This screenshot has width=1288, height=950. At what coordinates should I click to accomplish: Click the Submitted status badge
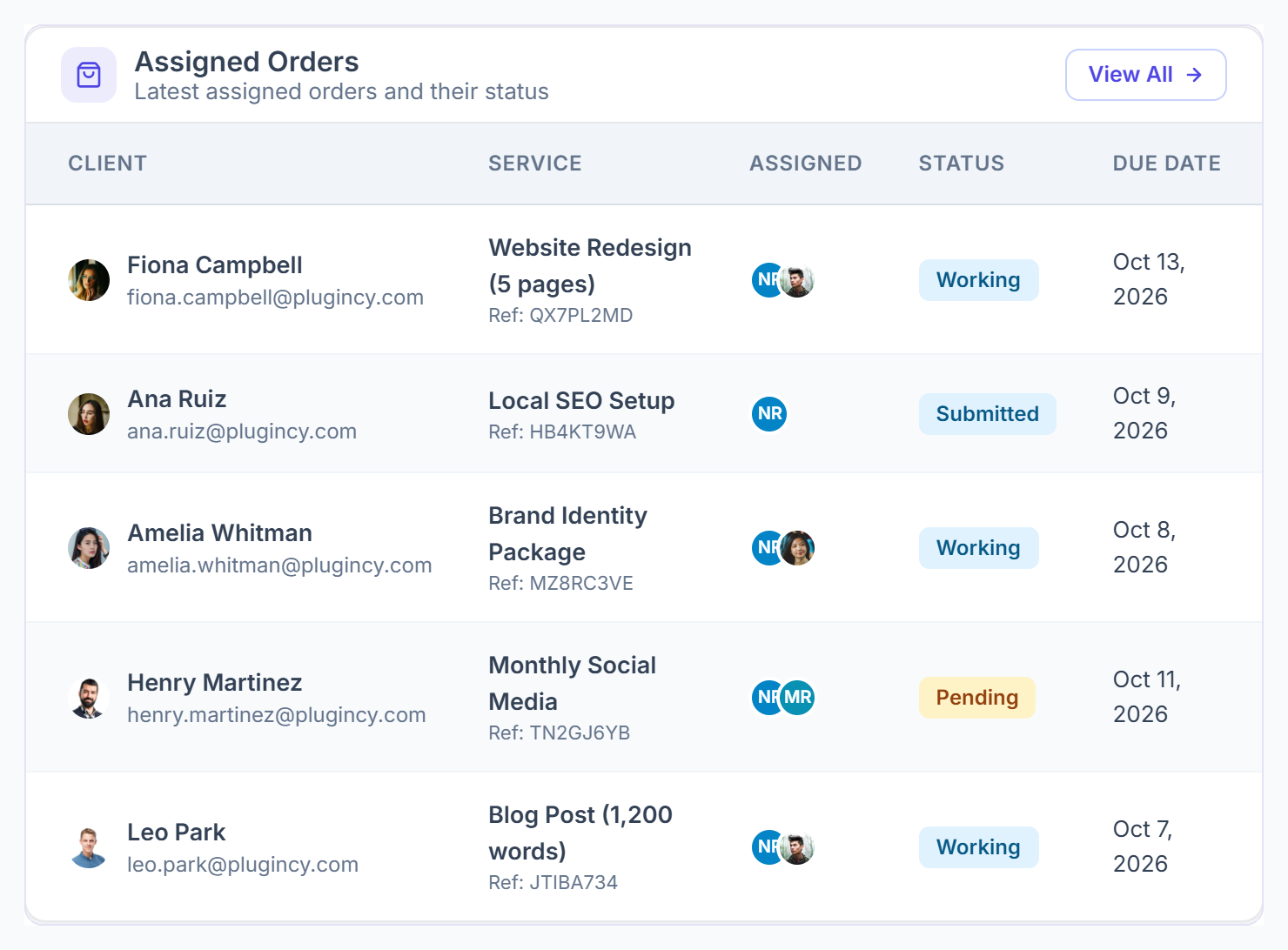987,414
